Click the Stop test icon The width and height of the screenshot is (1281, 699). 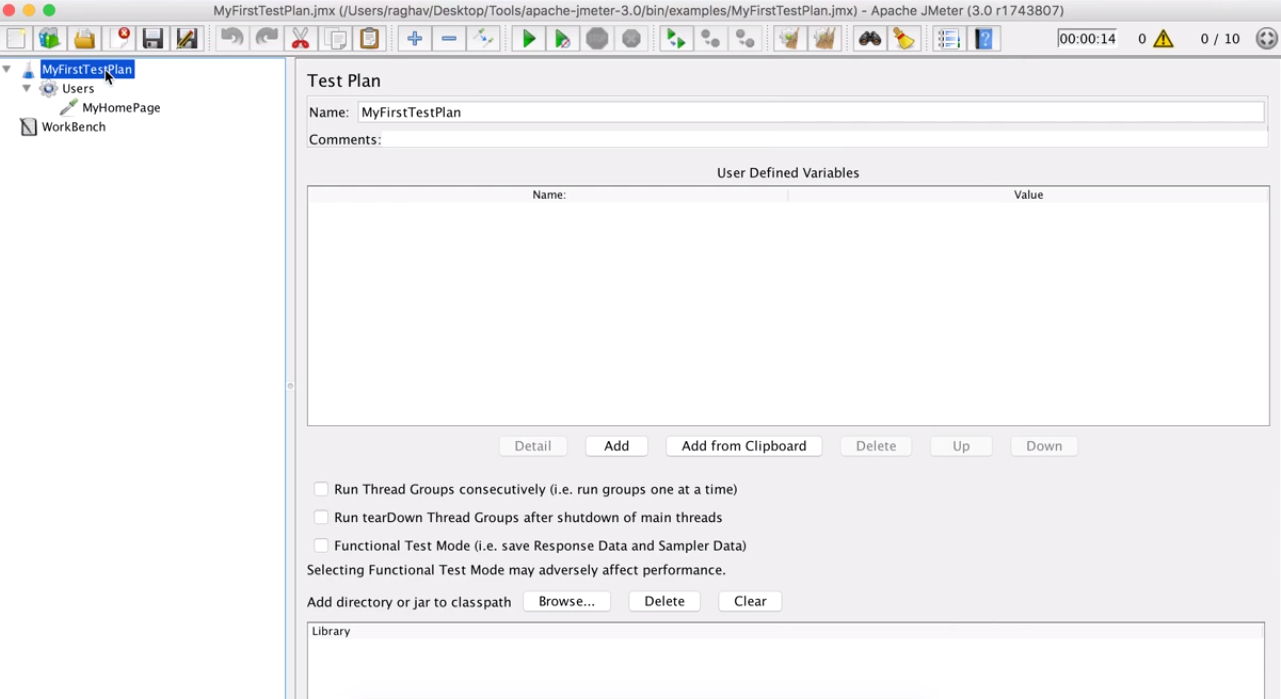(x=597, y=39)
